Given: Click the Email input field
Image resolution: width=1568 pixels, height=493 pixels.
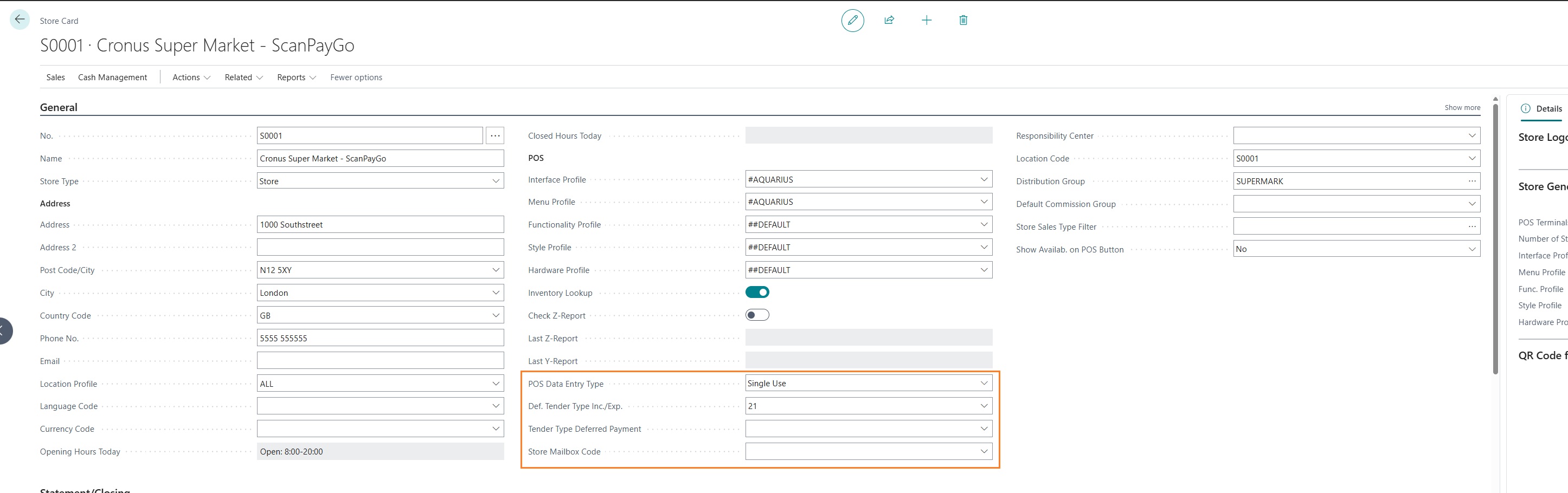Looking at the screenshot, I should (x=381, y=360).
